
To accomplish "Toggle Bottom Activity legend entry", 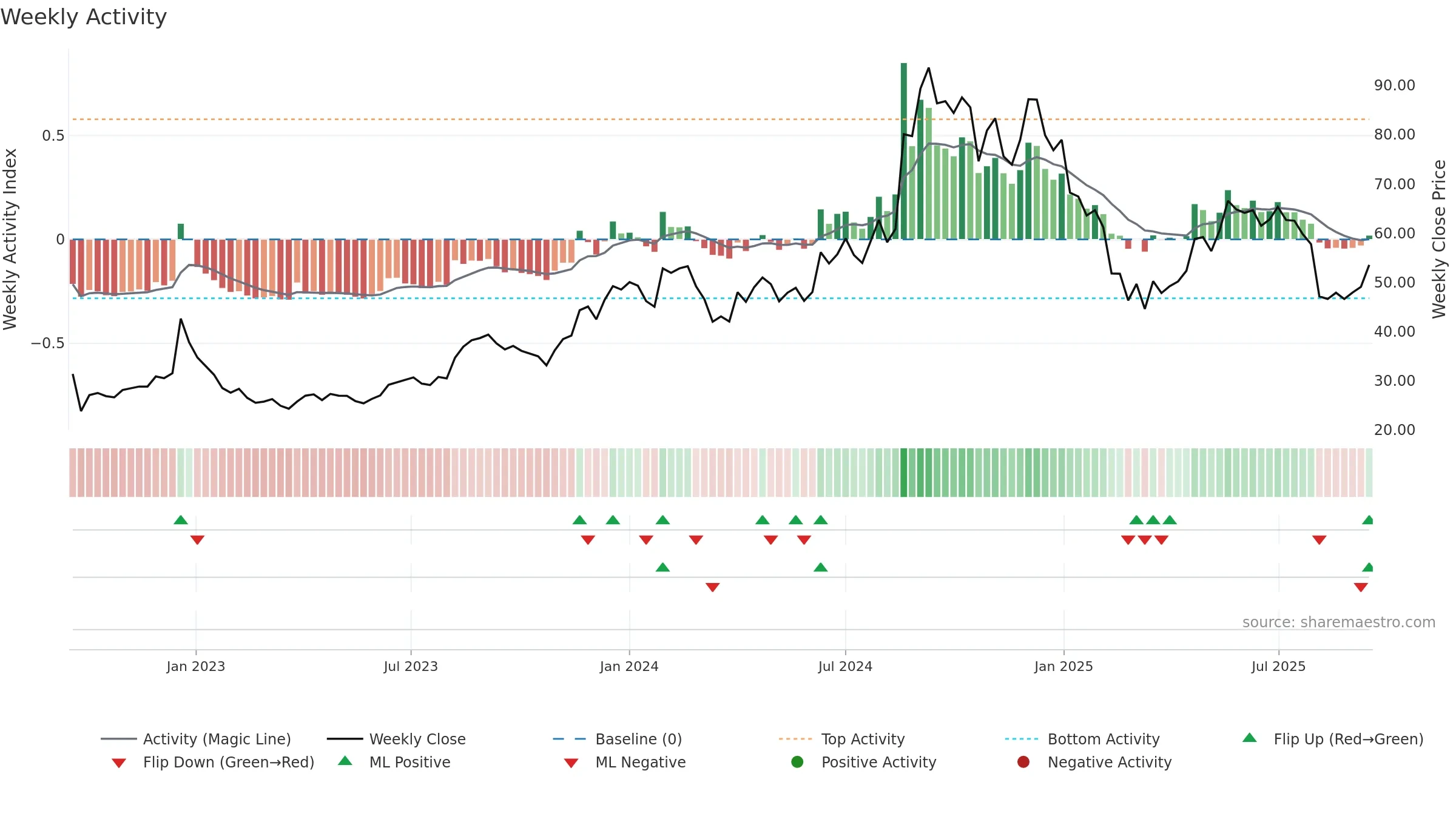I will [x=1082, y=739].
